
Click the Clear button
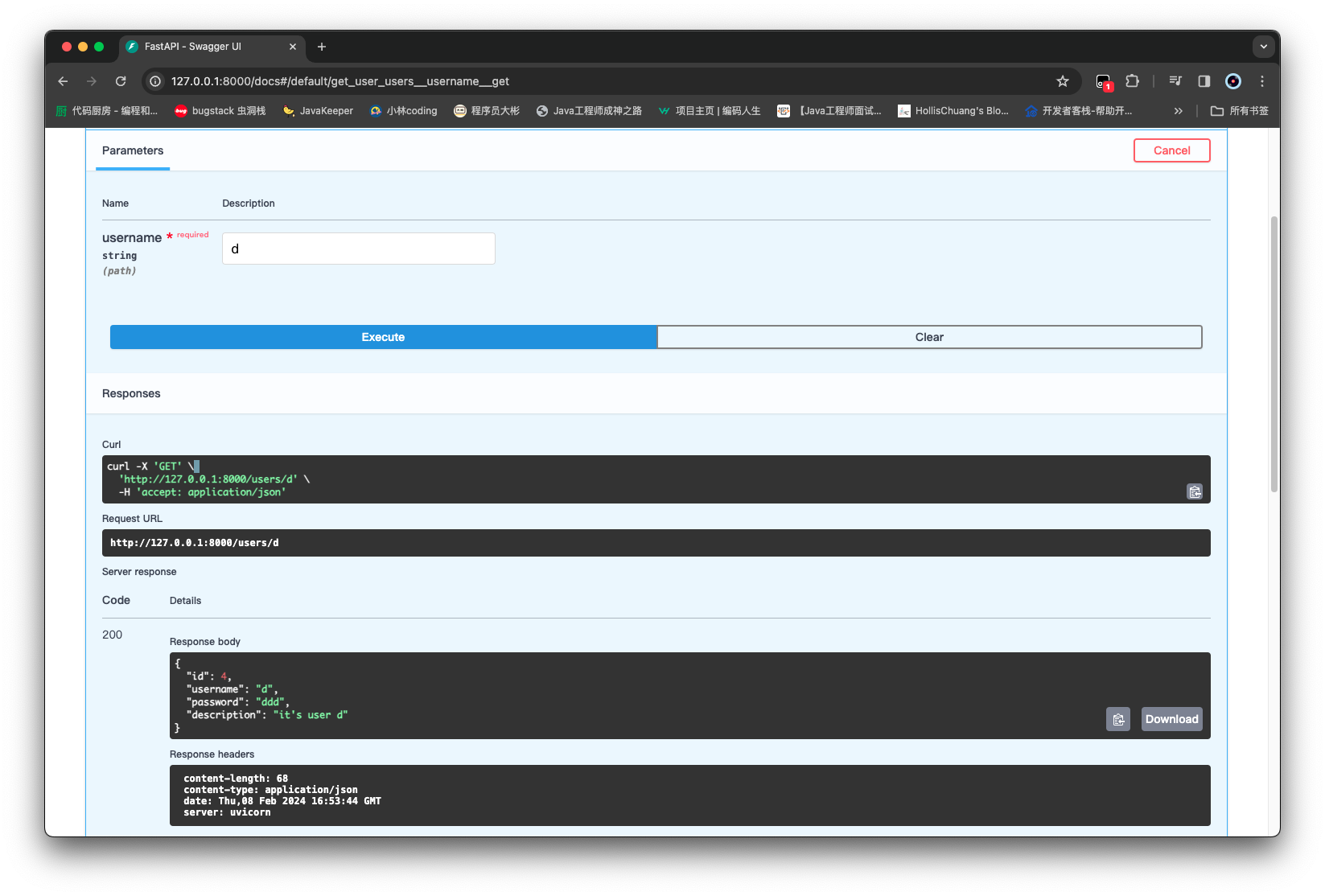click(x=928, y=337)
